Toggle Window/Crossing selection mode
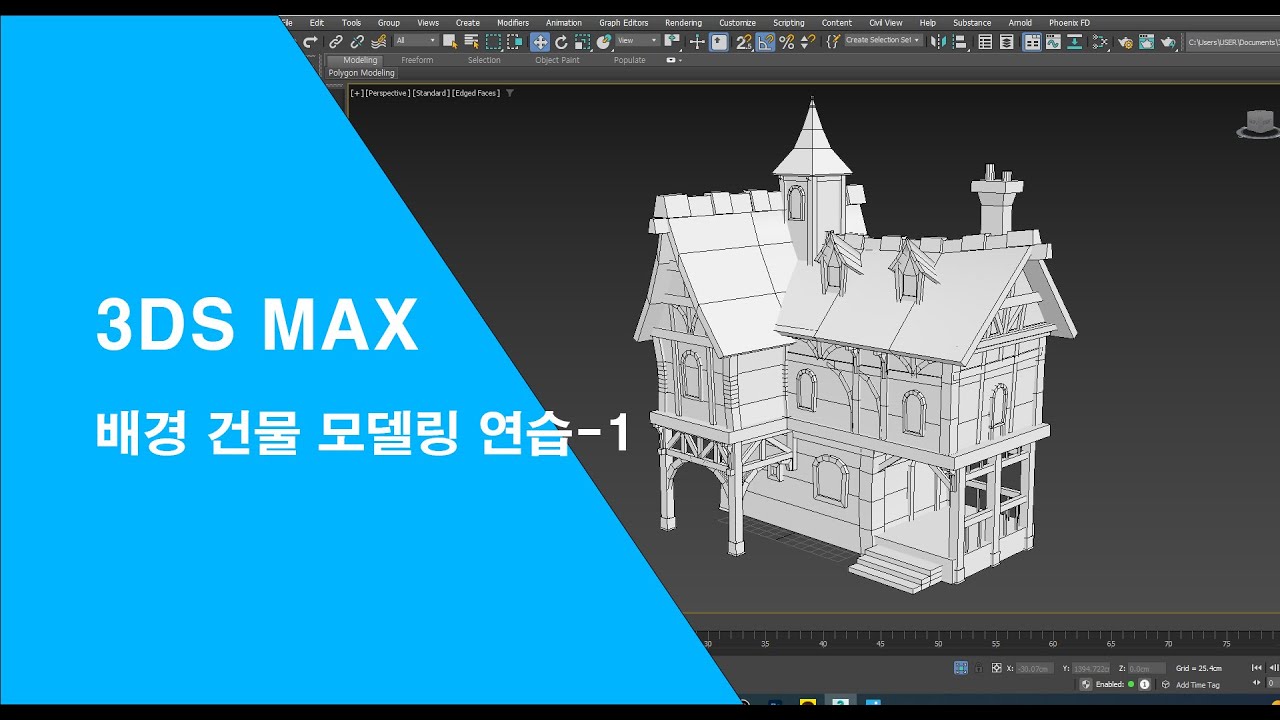1280x720 pixels. click(515, 42)
